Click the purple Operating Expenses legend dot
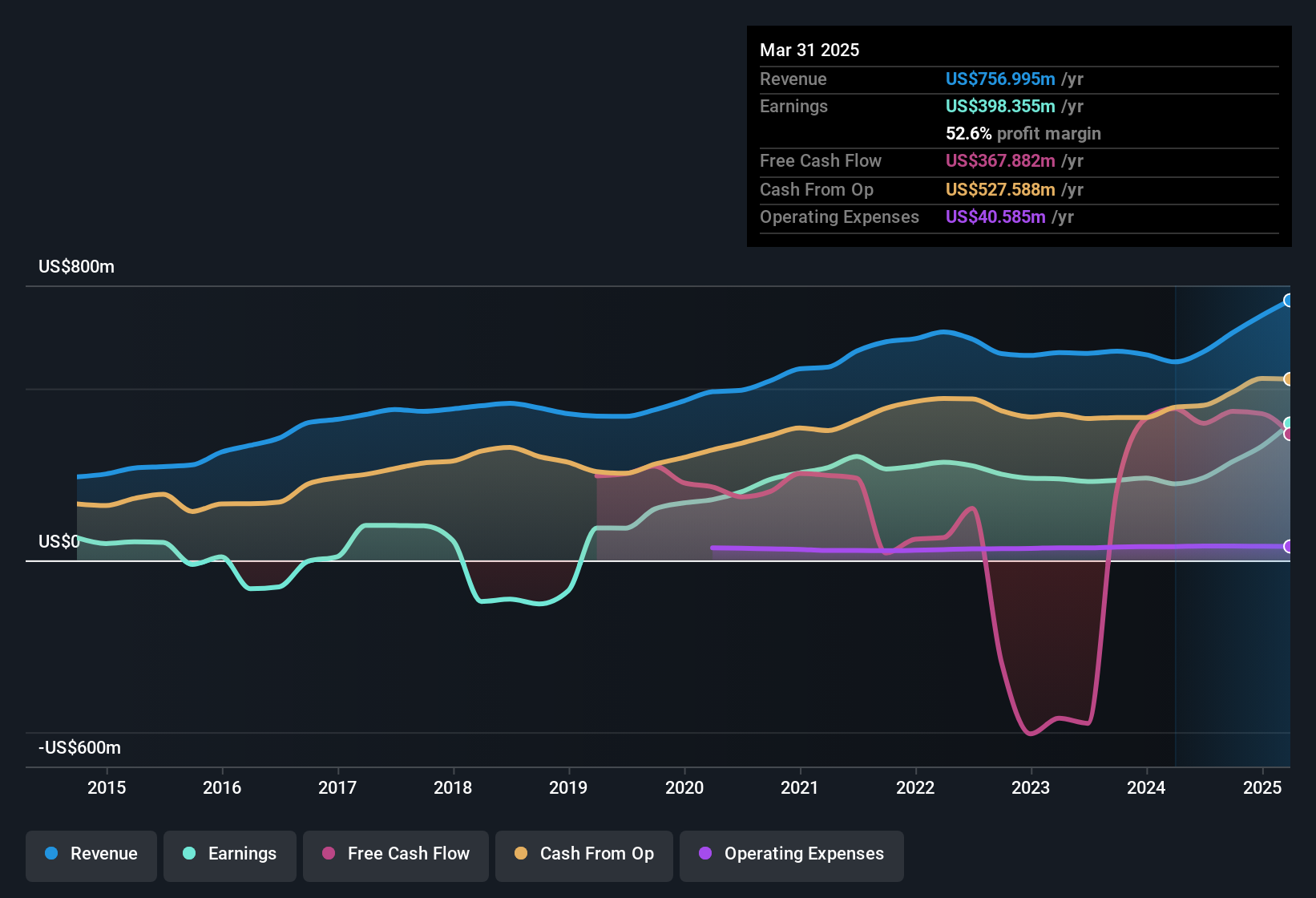This screenshot has width=1316, height=898. pos(705,854)
